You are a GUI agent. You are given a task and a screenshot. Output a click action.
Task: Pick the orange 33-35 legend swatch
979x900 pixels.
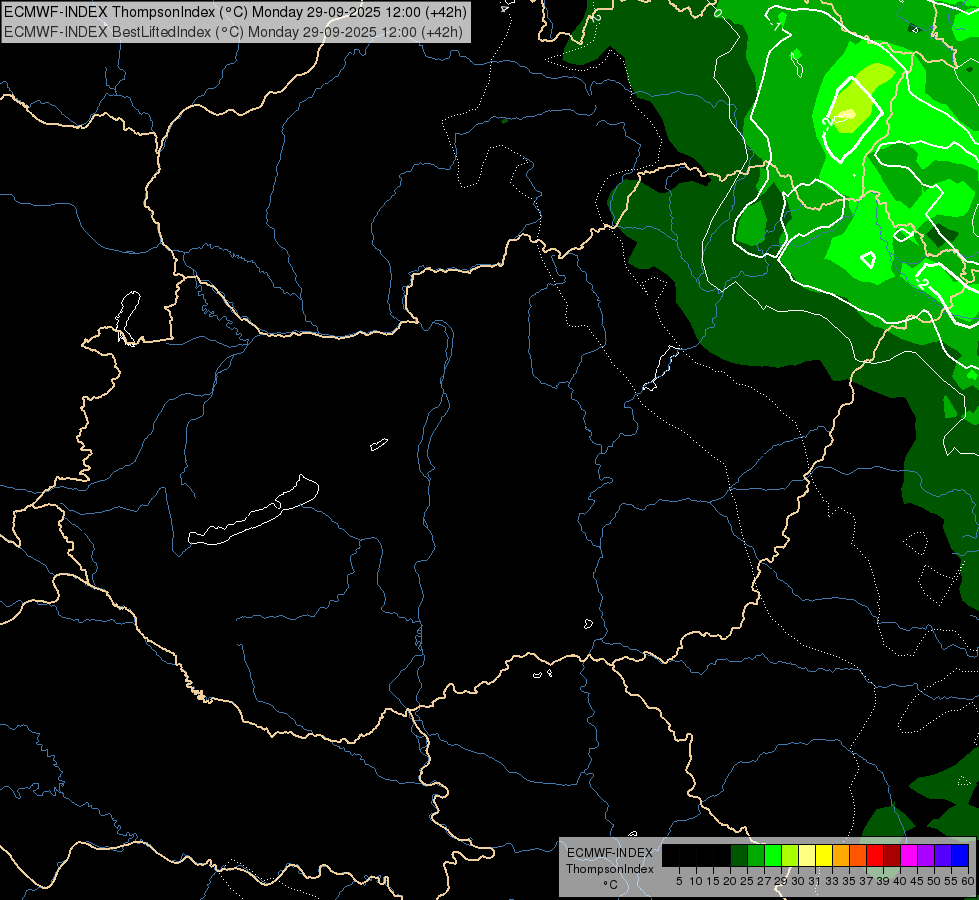841,855
